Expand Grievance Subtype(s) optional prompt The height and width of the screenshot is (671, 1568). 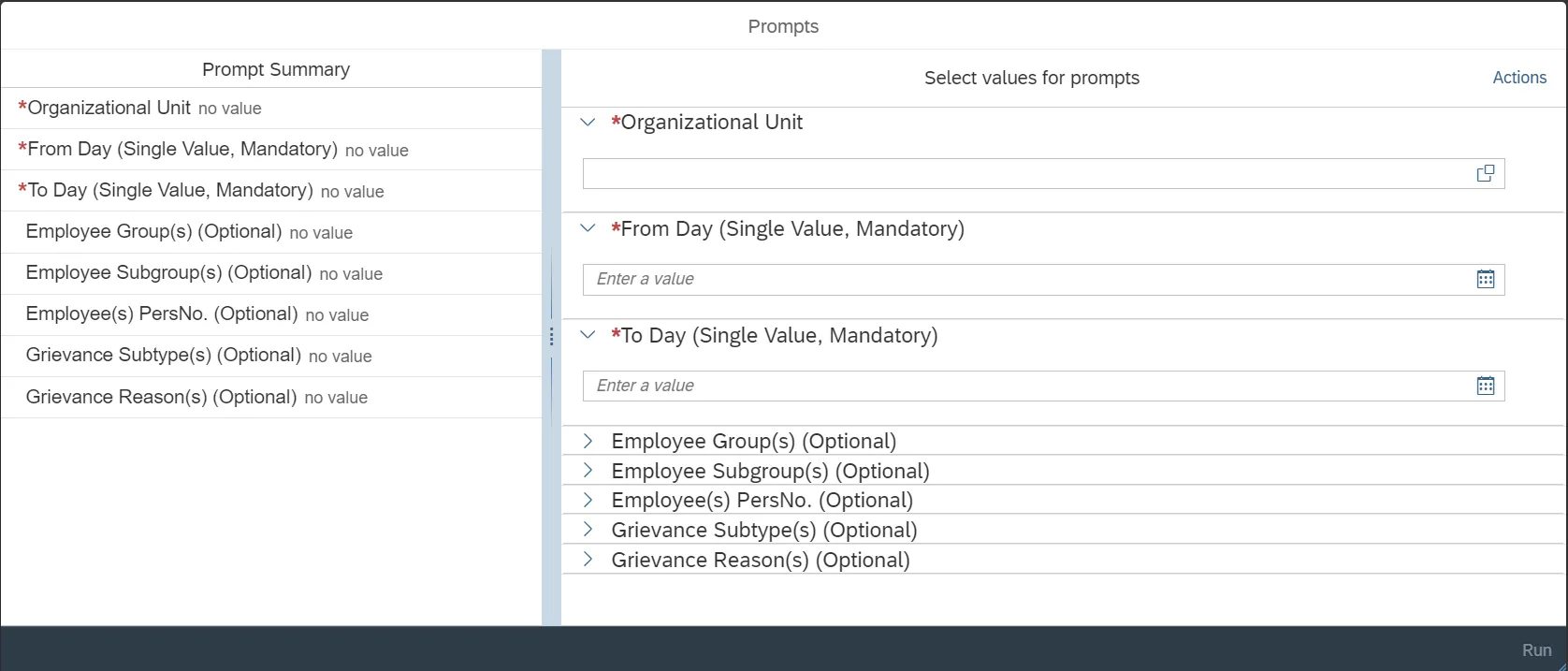tap(588, 530)
